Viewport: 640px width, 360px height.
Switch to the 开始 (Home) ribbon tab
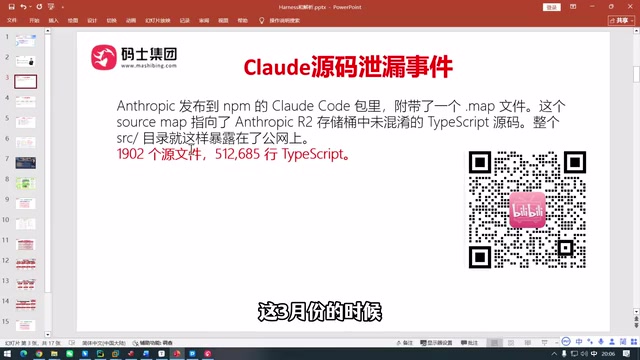click(x=34, y=20)
